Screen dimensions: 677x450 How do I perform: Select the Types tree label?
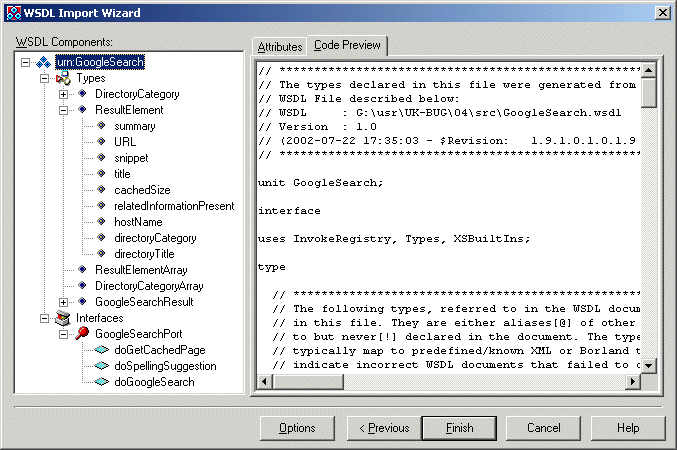point(91,78)
